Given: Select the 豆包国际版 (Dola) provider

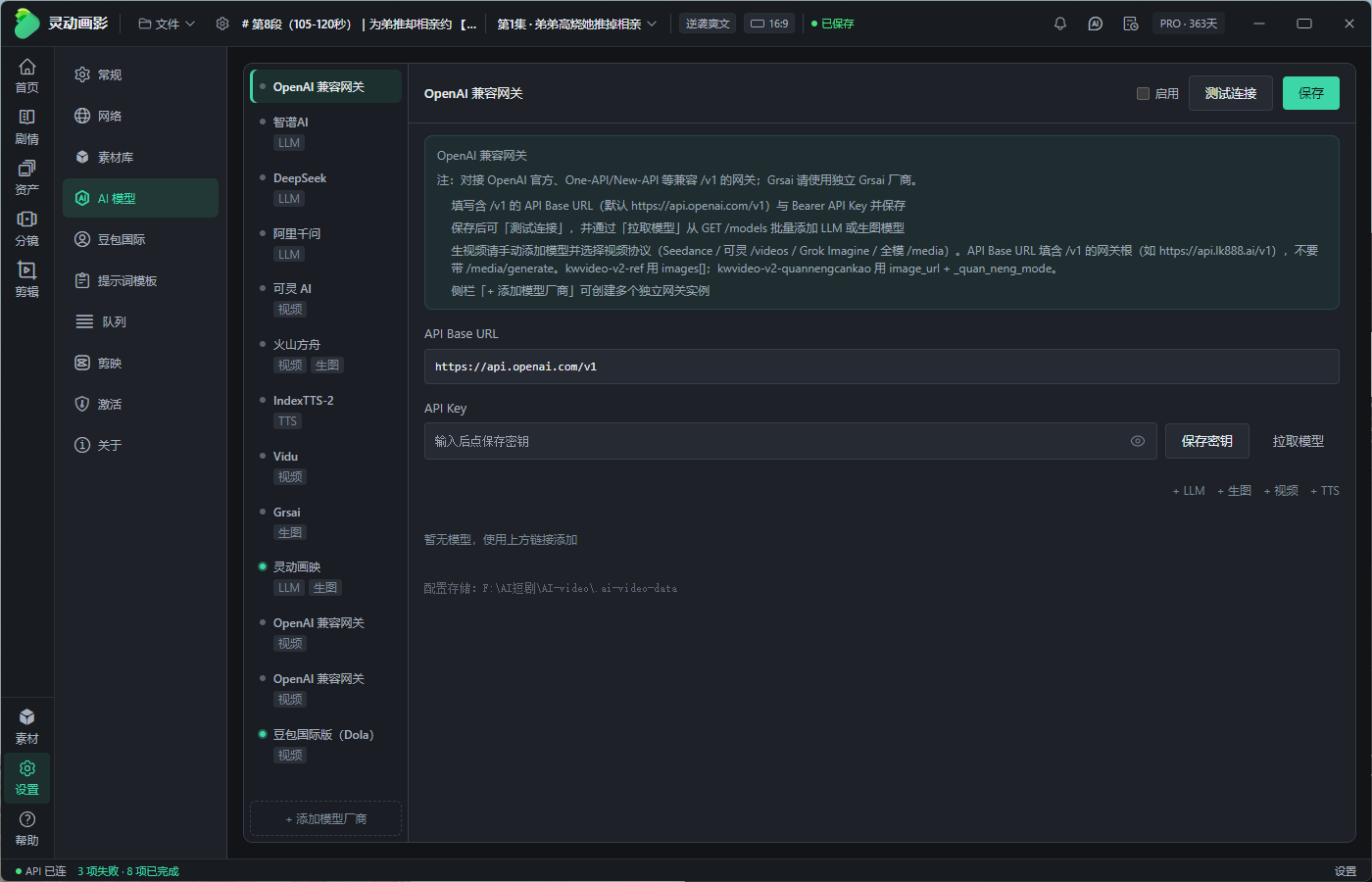Looking at the screenshot, I should click(x=326, y=745).
